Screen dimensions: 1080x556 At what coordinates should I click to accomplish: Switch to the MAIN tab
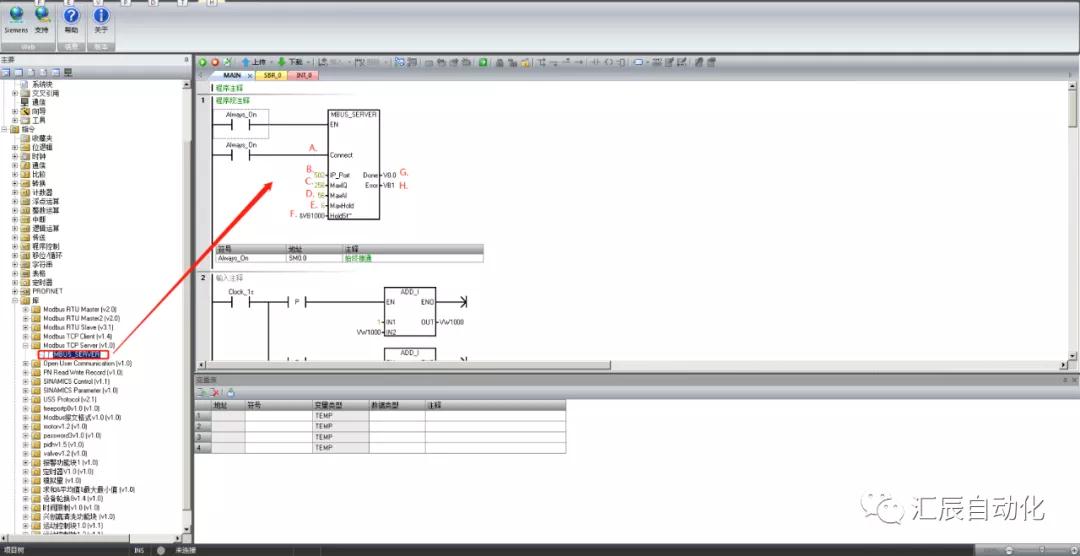232,75
